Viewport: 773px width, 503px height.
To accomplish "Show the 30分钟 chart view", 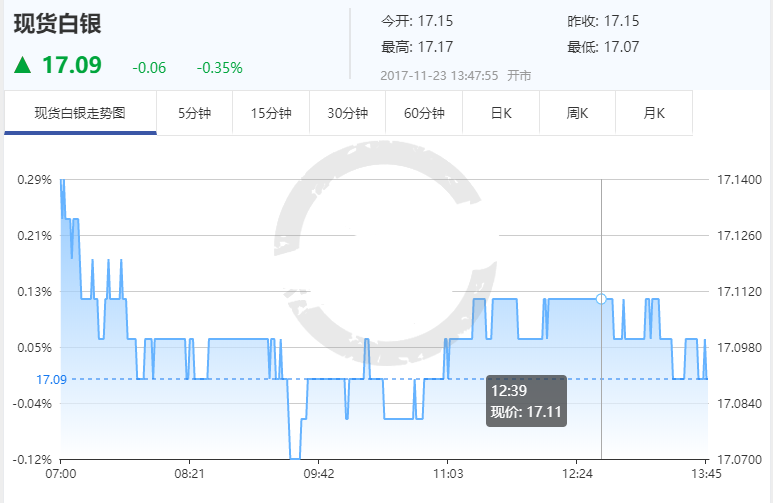I will tap(347, 113).
